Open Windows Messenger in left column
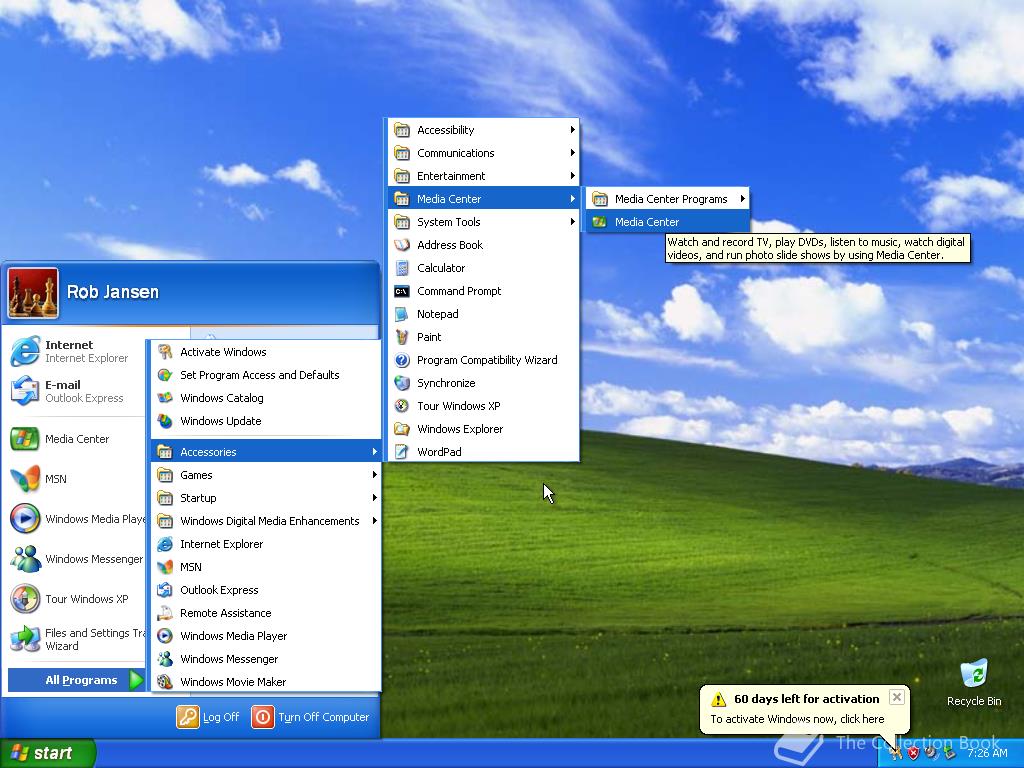Viewport: 1024px width, 768px height. pos(77,559)
